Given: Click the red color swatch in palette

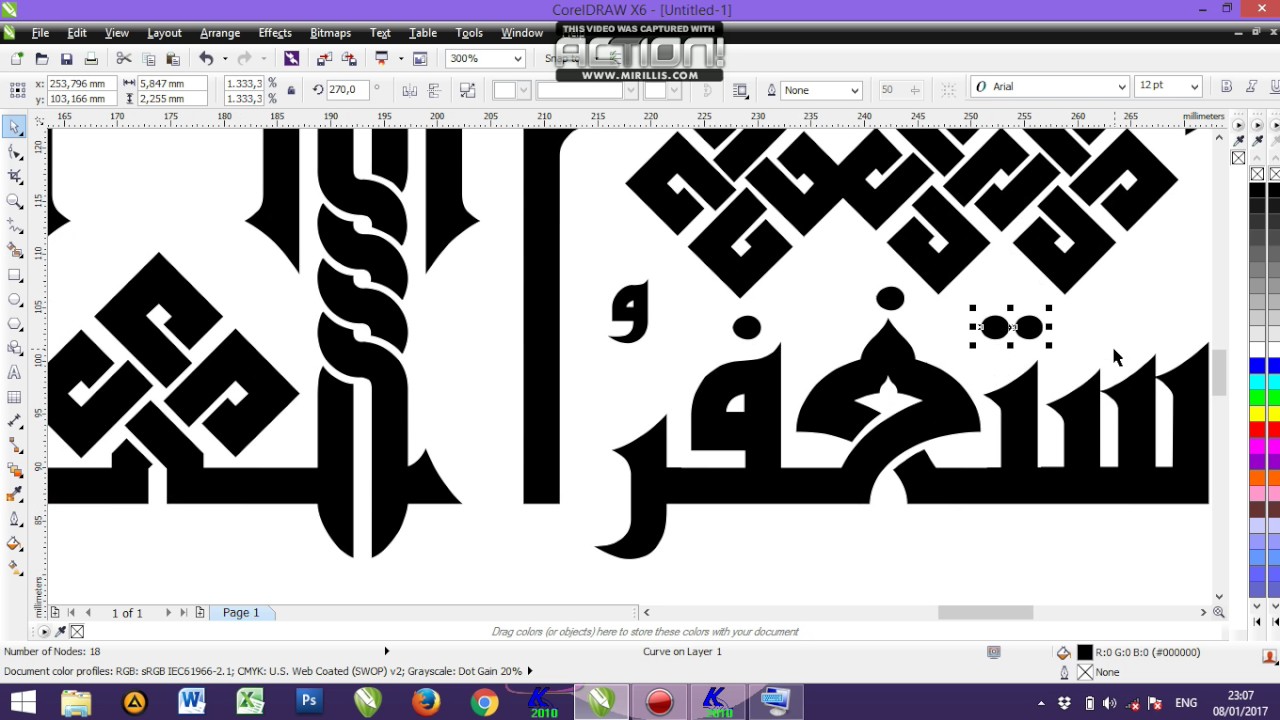Looking at the screenshot, I should (x=1257, y=431).
